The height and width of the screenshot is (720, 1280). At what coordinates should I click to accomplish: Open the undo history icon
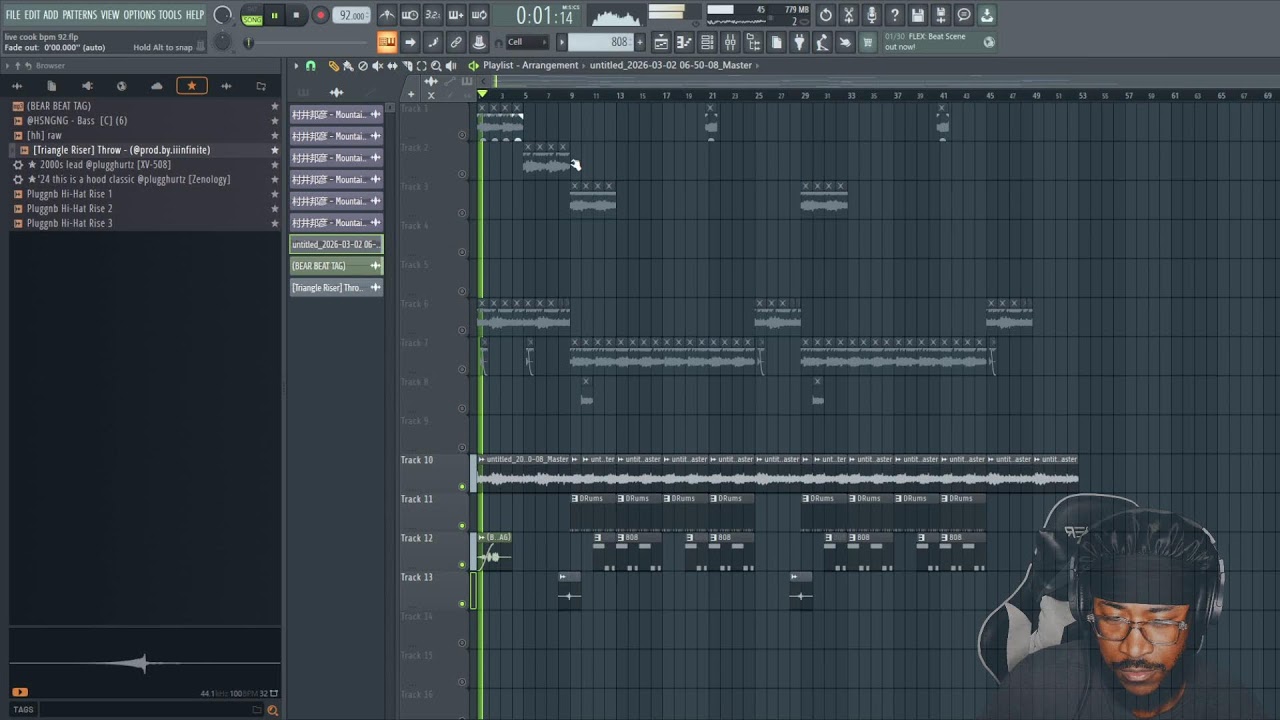click(x=826, y=15)
